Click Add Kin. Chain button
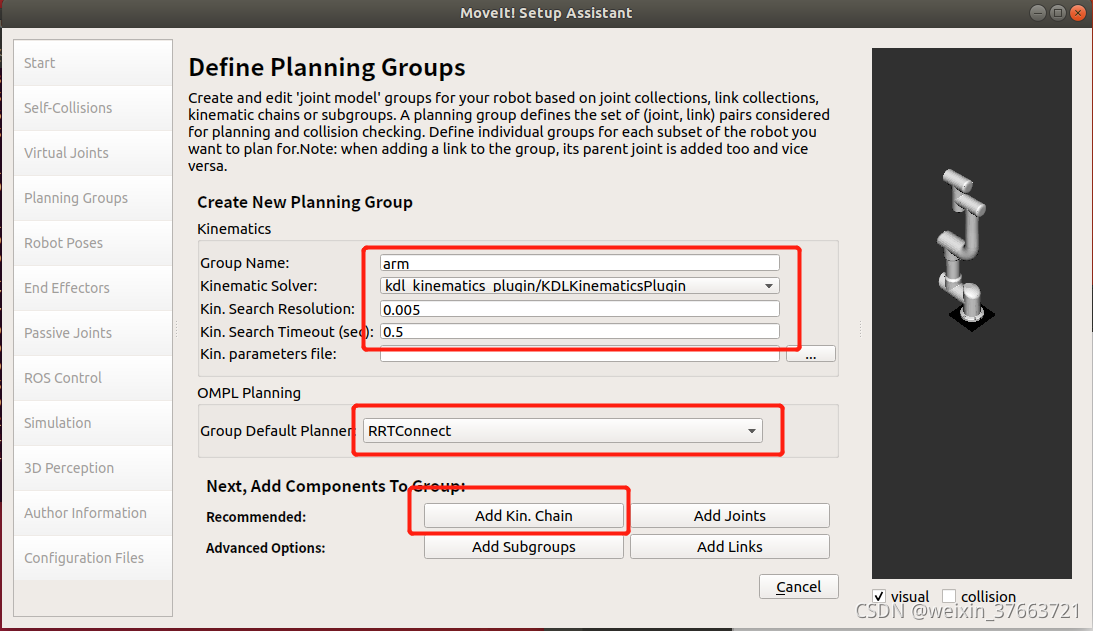This screenshot has width=1093, height=631. point(523,516)
